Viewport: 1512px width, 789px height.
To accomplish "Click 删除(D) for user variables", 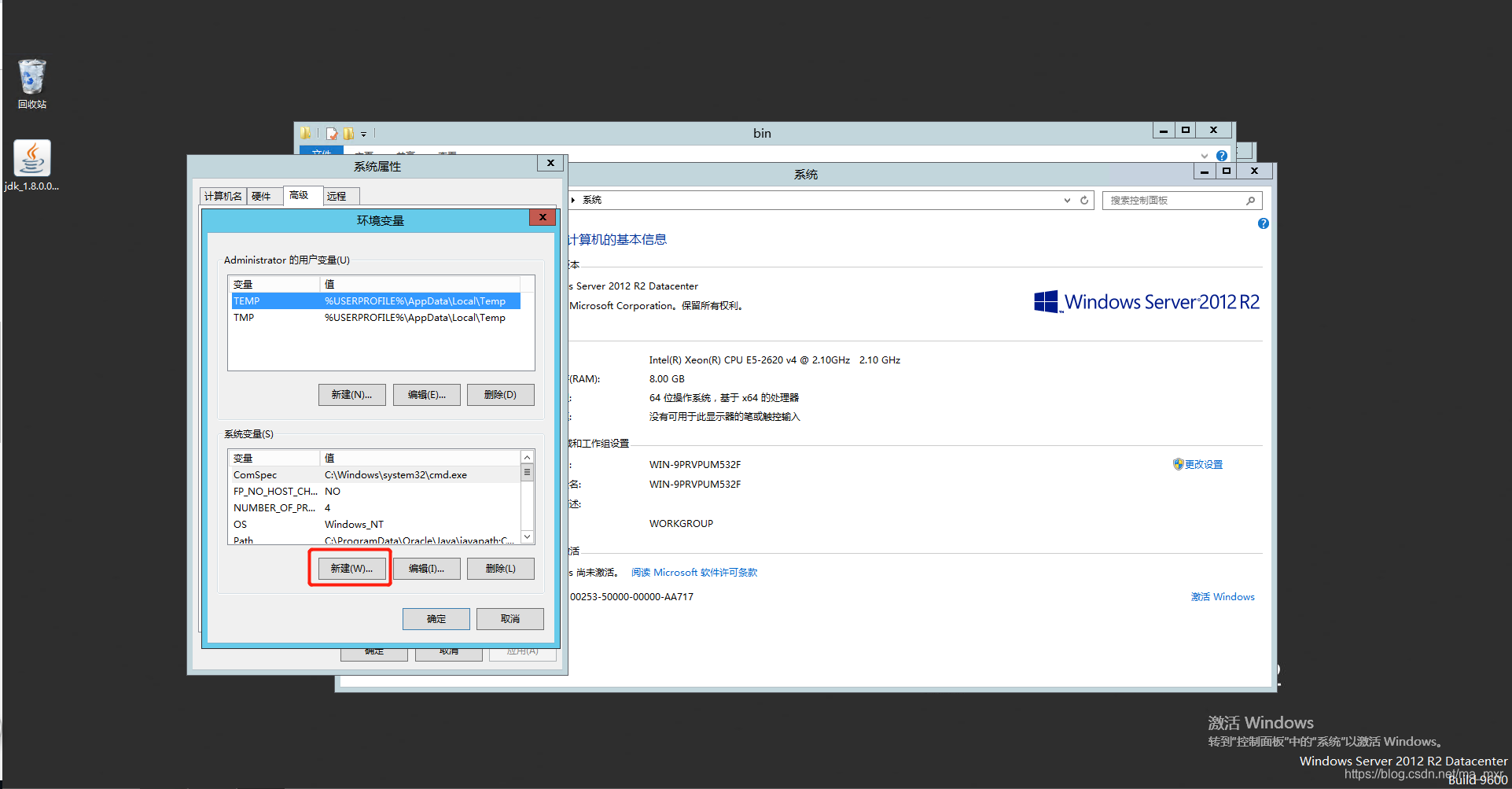I will coord(500,395).
